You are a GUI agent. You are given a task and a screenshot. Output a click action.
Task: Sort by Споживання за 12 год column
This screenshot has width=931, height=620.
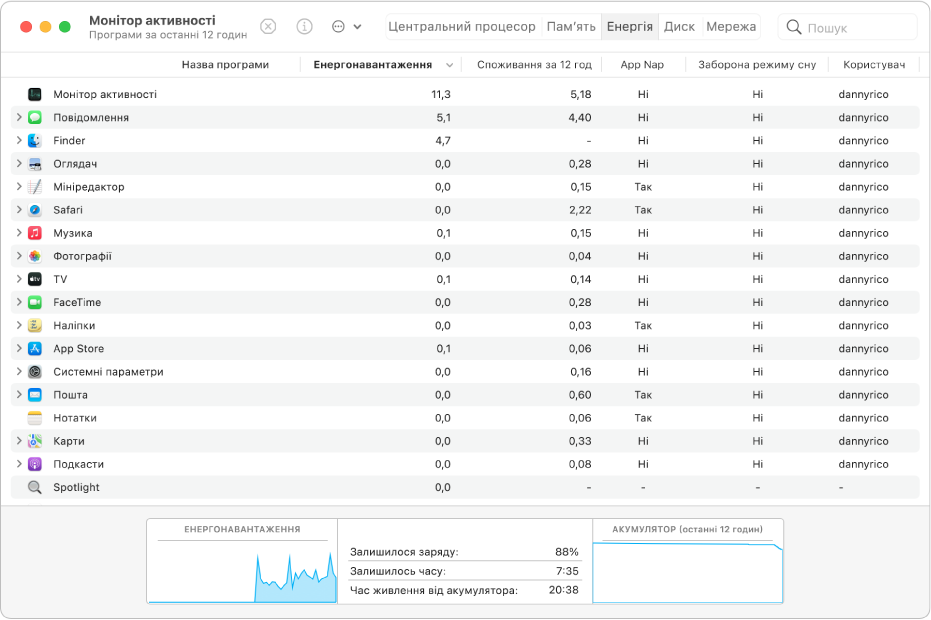click(534, 65)
